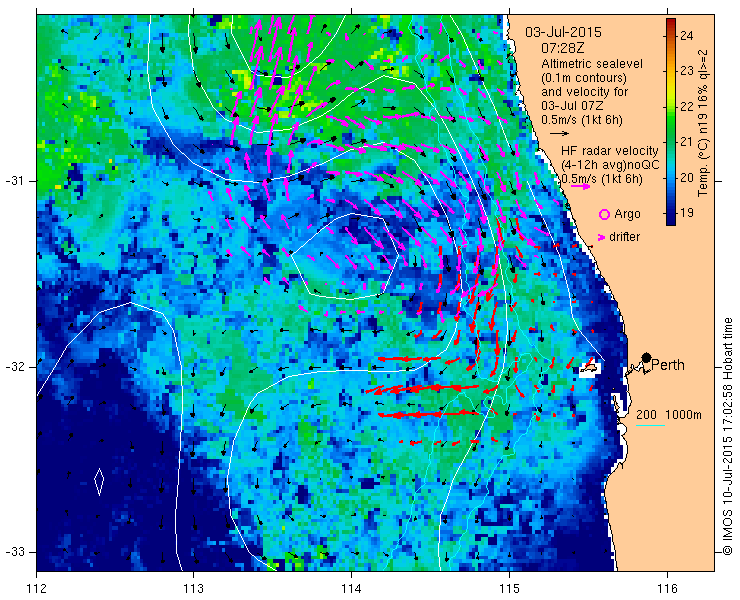Click the drifter legend label
The height and width of the screenshot is (600, 740).
click(625, 237)
